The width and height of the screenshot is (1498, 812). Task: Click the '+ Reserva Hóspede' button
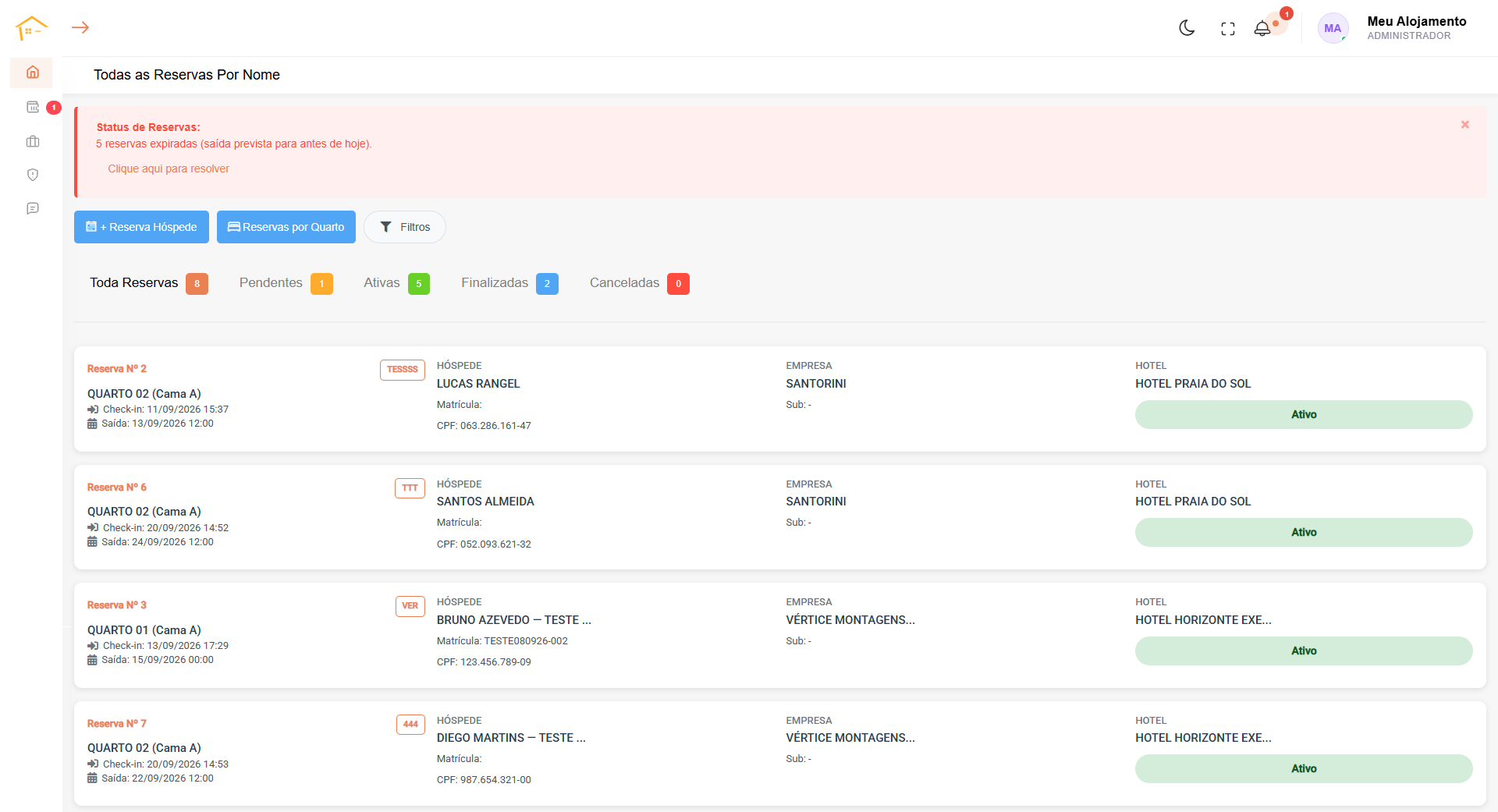tap(141, 227)
